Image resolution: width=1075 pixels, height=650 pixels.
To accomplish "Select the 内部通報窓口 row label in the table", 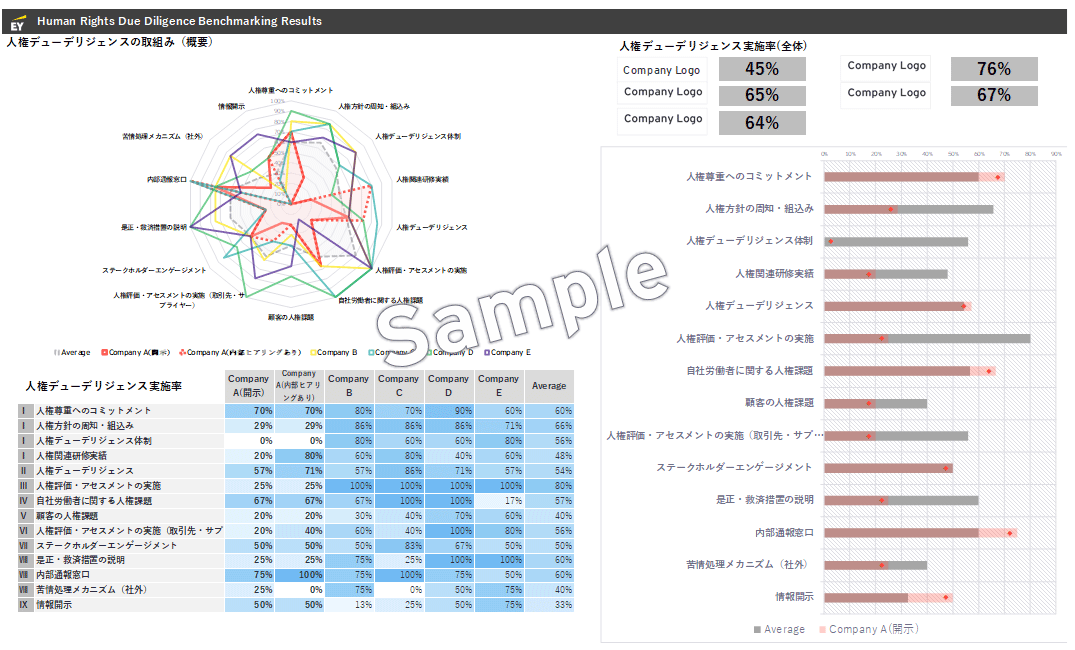I will 63,575.
